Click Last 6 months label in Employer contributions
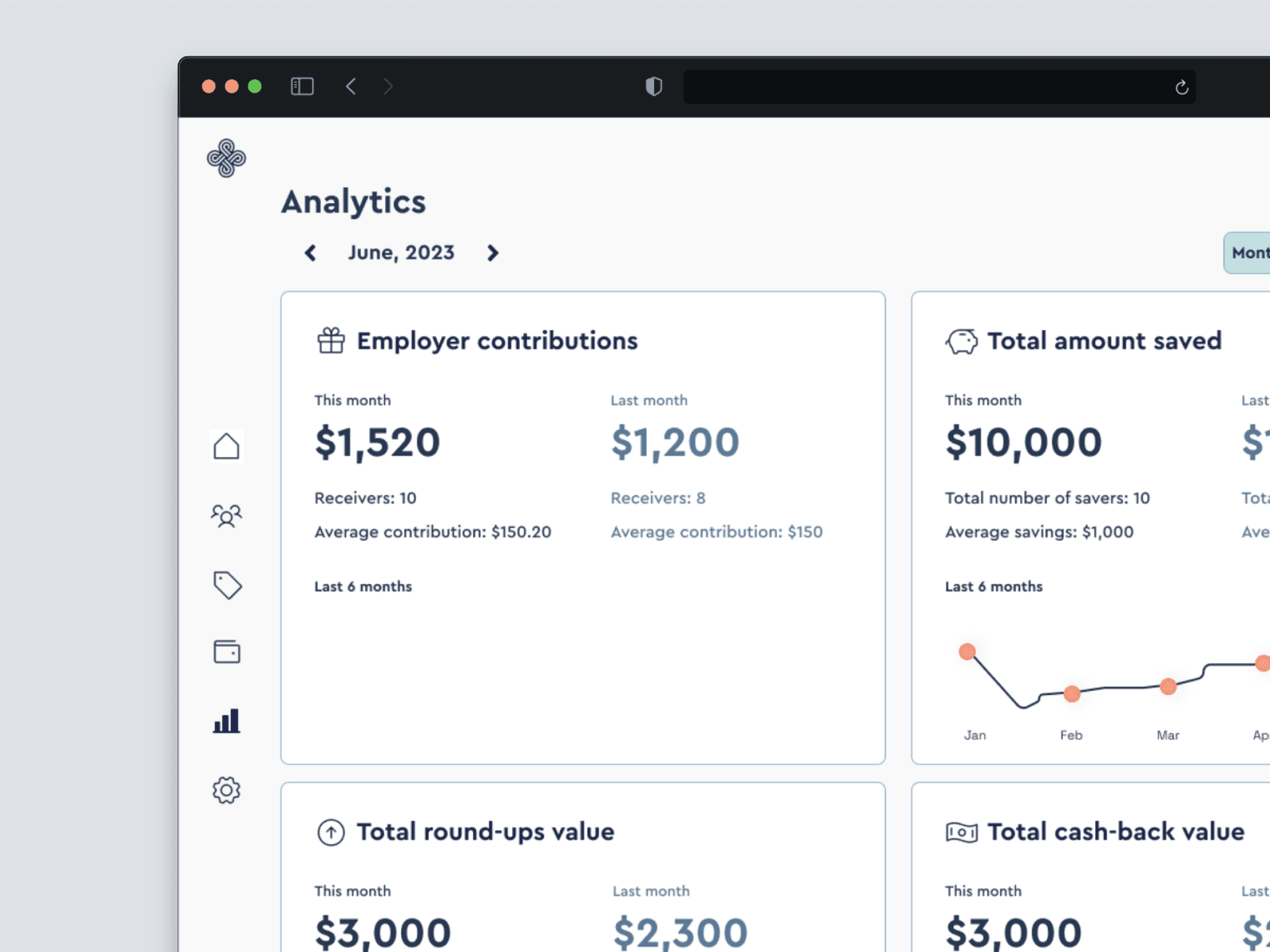The width and height of the screenshot is (1270, 952). (364, 587)
